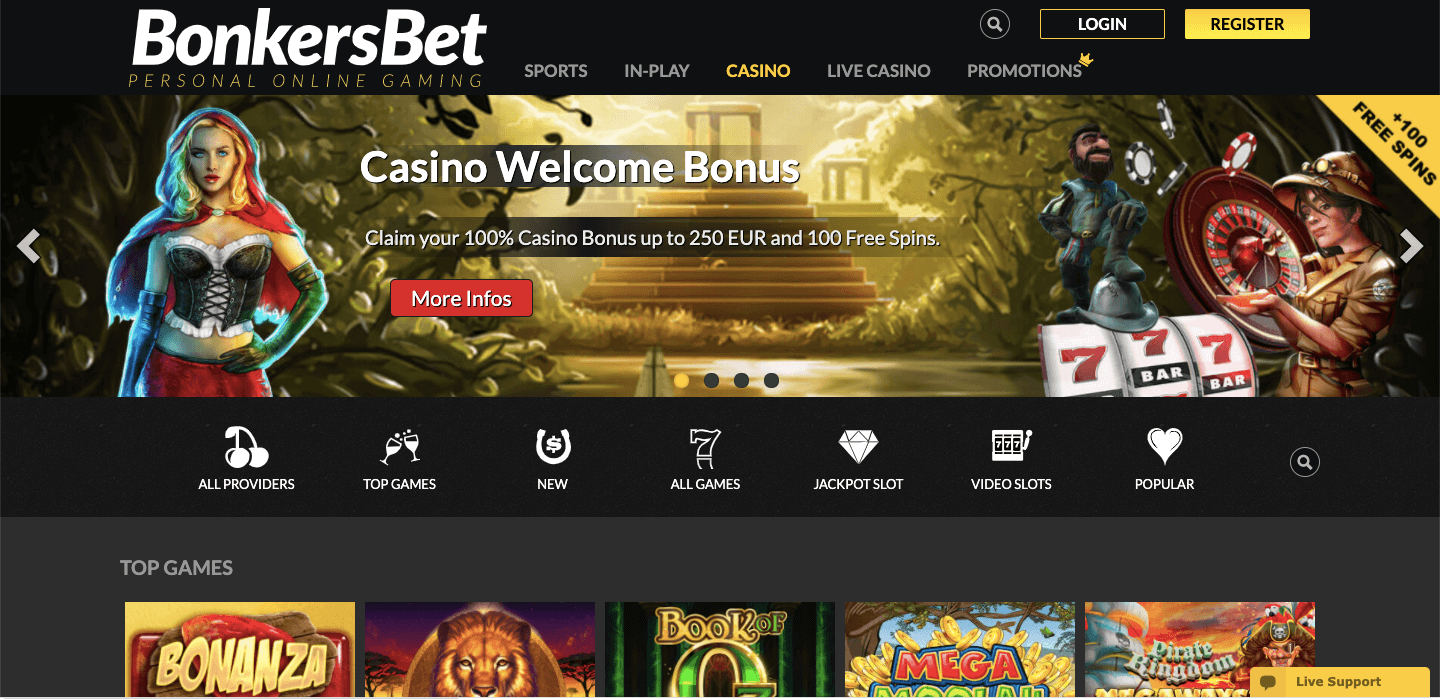Image resolution: width=1440 pixels, height=699 pixels.
Task: Open the Bonanza game thumbnail
Action: [x=240, y=650]
